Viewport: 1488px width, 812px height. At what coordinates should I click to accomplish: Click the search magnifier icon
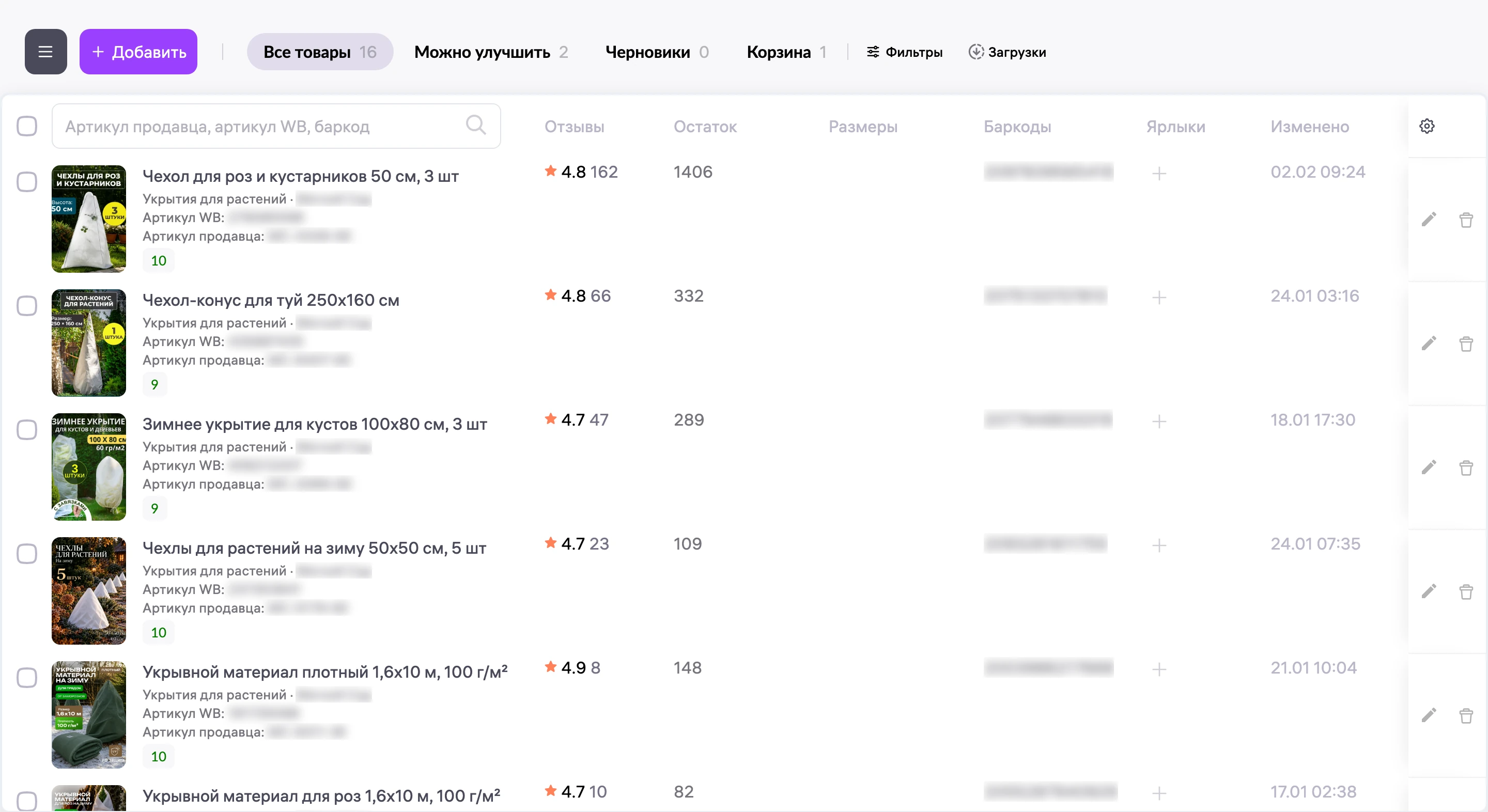pos(475,125)
